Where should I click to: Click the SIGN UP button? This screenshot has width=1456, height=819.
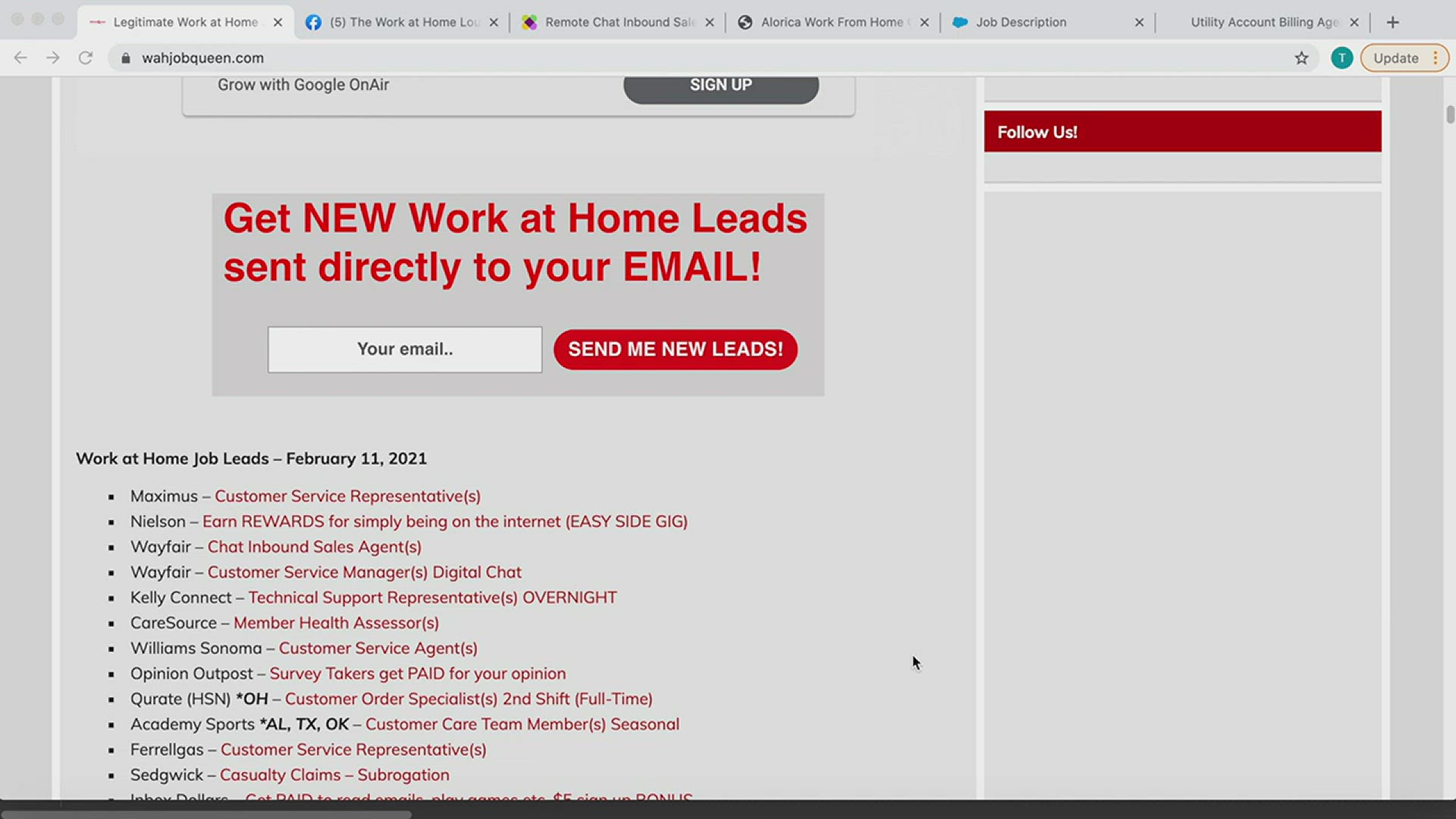(721, 84)
